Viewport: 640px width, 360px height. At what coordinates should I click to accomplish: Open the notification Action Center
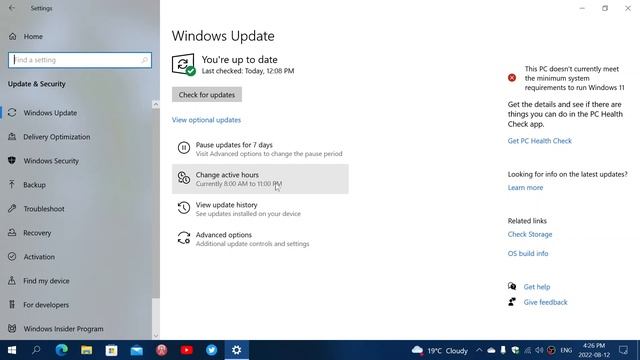click(x=623, y=350)
